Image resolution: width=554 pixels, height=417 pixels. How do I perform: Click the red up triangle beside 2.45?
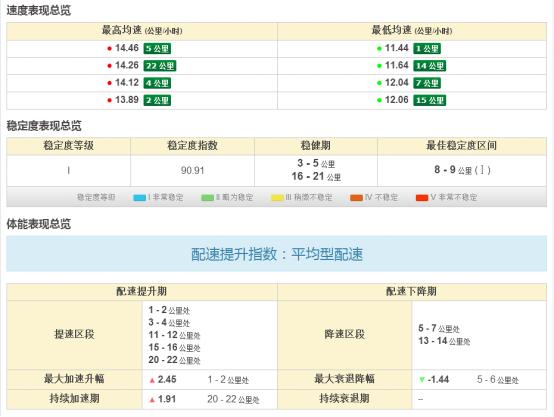click(x=152, y=380)
